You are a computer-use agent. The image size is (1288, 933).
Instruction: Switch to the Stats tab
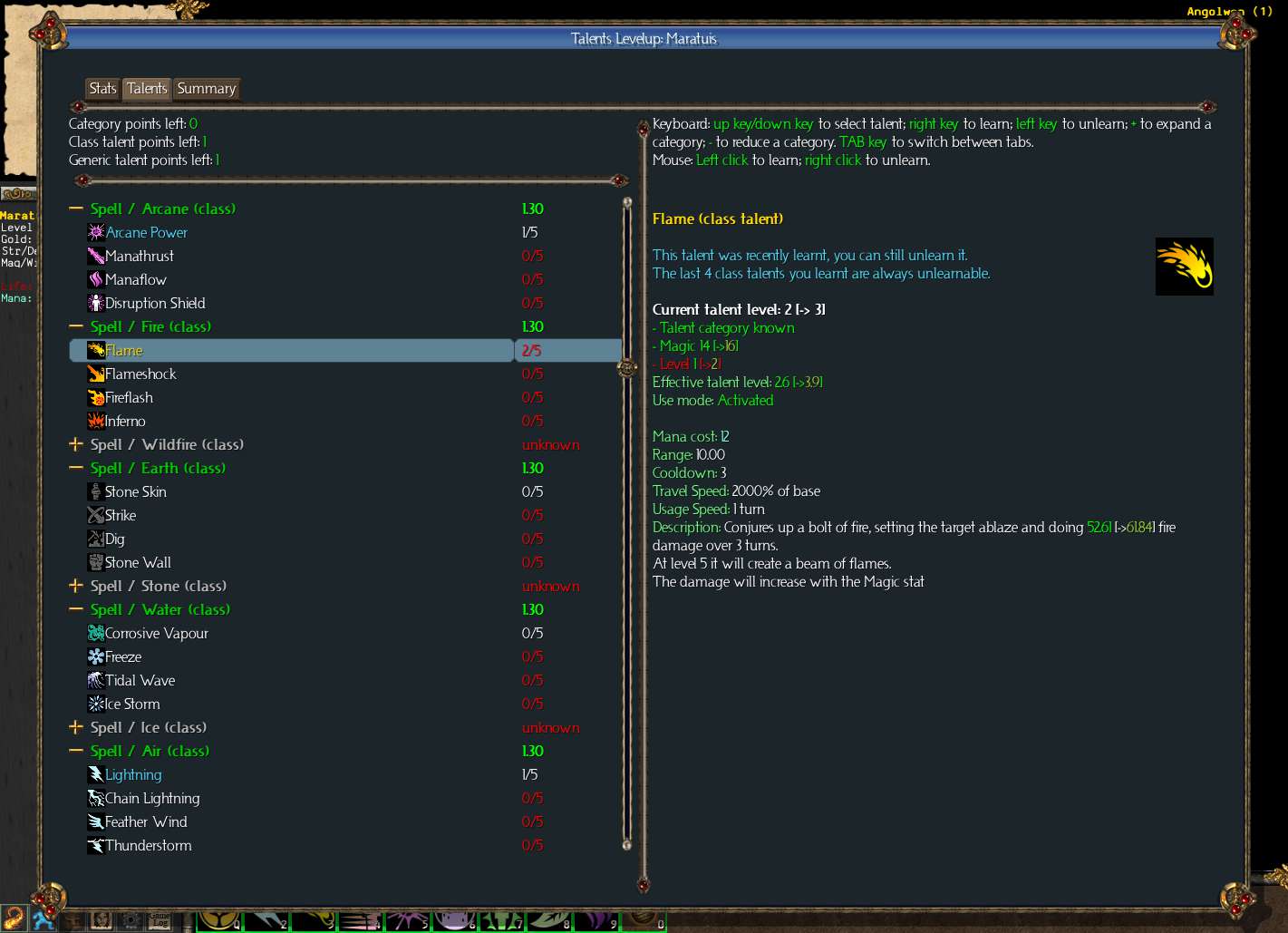102,88
